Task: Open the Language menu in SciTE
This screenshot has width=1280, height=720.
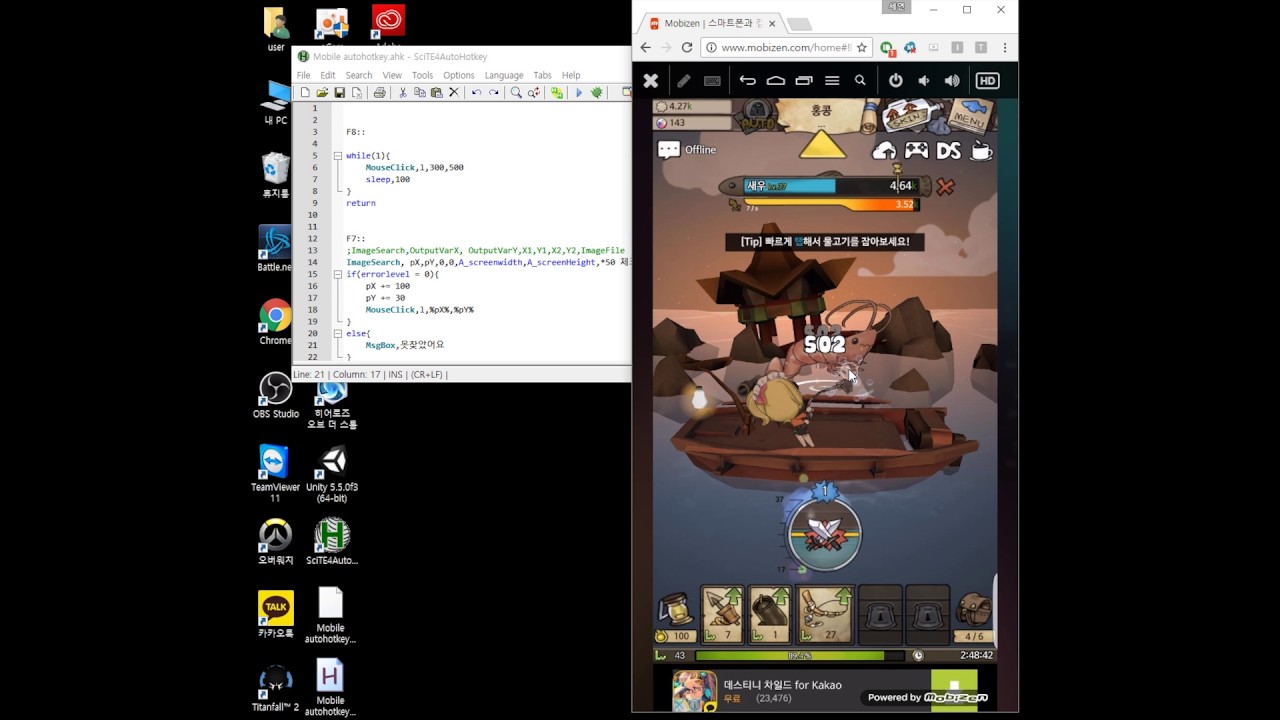Action: pos(504,75)
